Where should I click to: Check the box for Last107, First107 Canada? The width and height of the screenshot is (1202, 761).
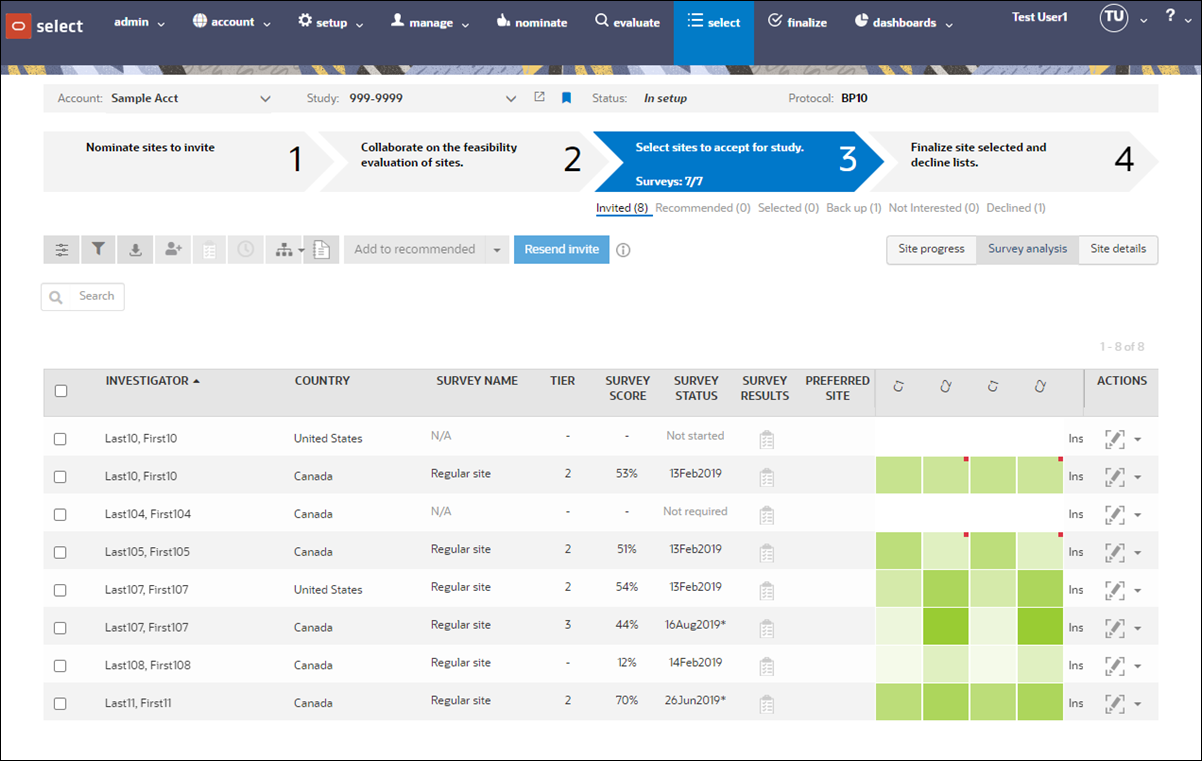point(60,628)
